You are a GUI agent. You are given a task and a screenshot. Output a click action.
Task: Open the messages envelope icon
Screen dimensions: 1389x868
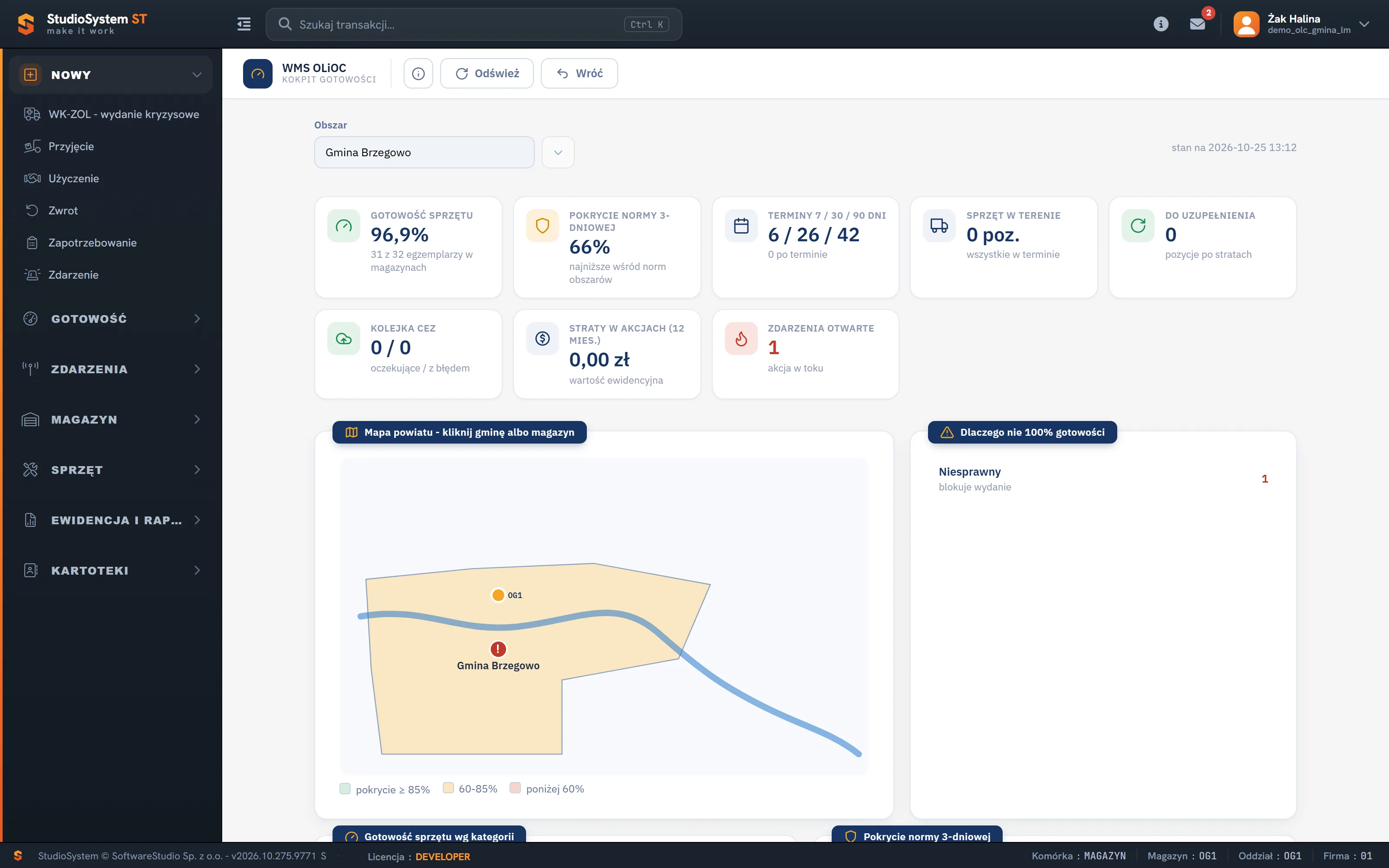1197,24
